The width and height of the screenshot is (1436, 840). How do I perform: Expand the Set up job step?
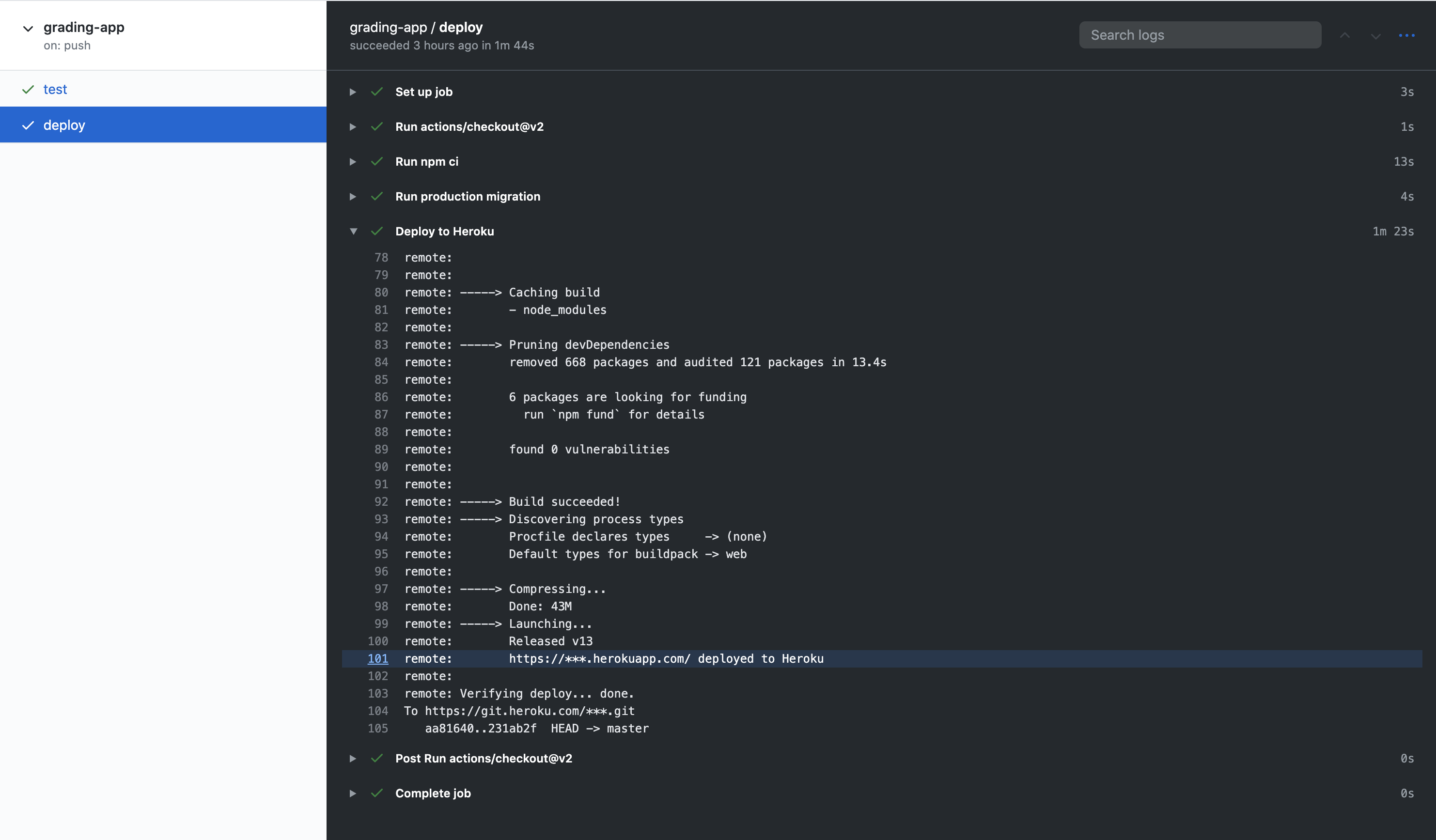(353, 92)
